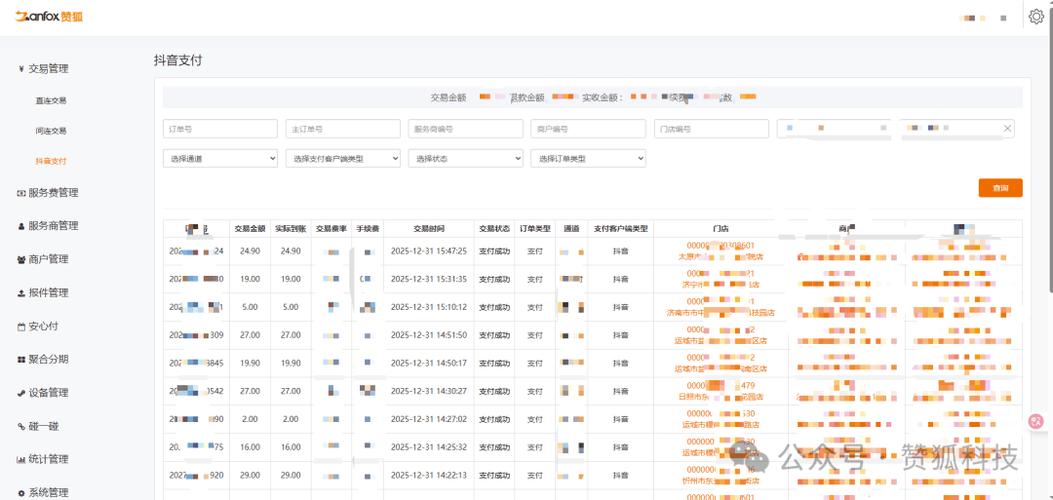
Task: Click the pink floating translate icon
Action: point(1036,421)
